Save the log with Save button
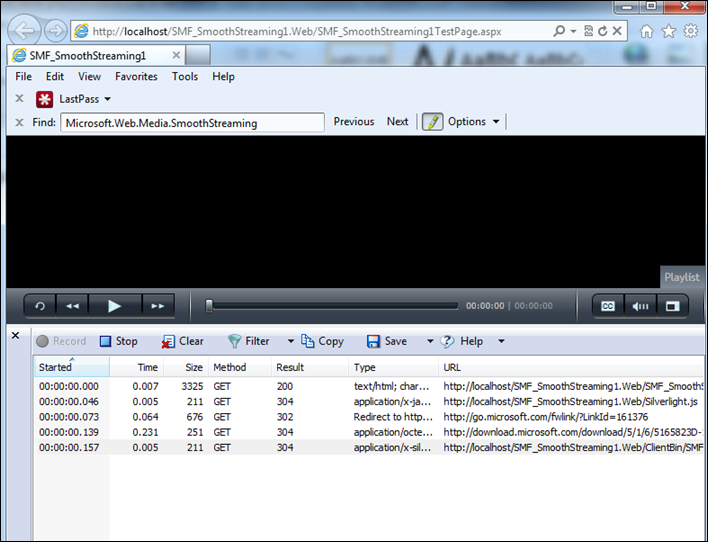The width and height of the screenshot is (708, 542). click(387, 341)
